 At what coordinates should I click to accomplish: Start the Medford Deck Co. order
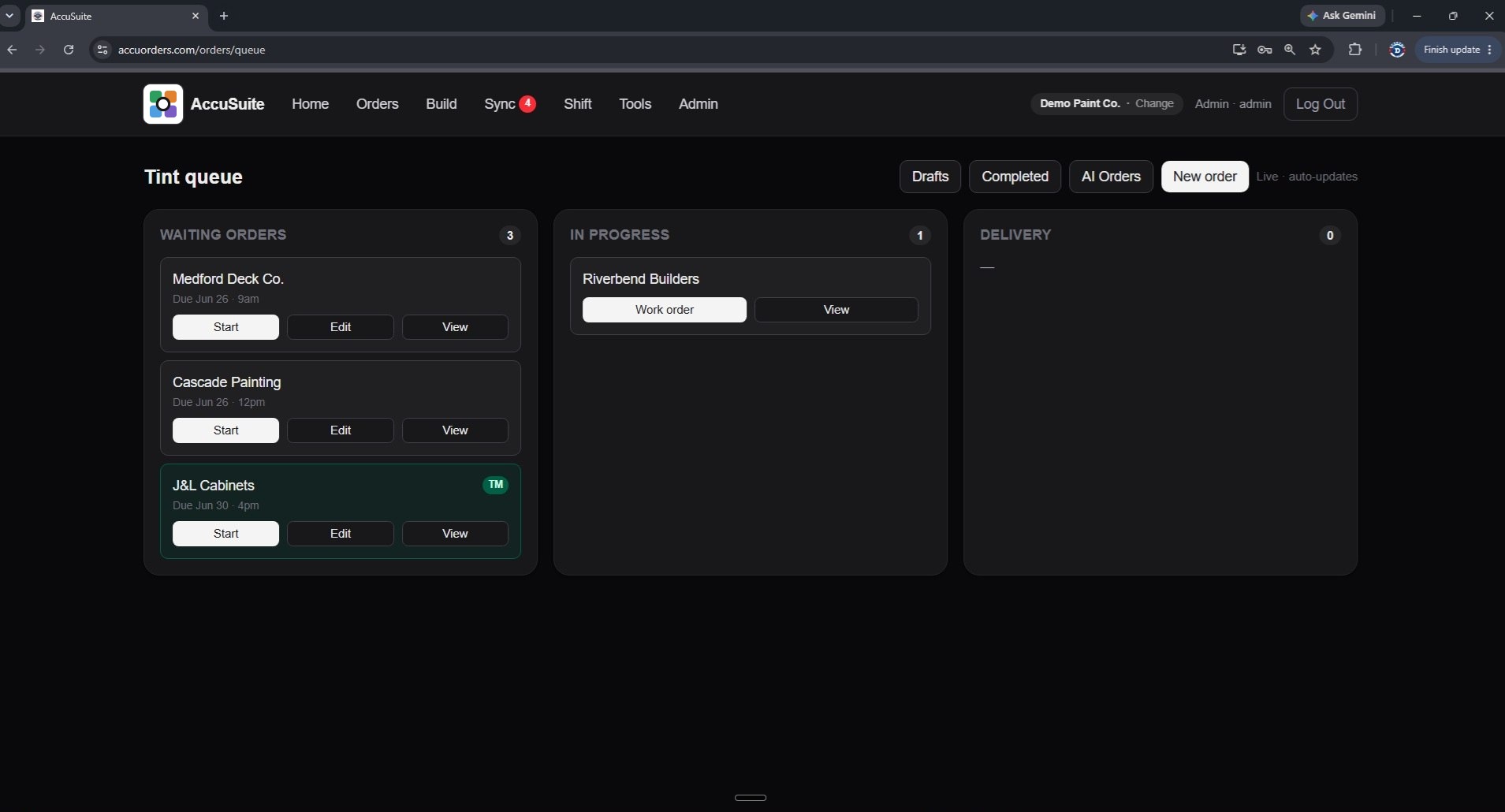tap(225, 327)
